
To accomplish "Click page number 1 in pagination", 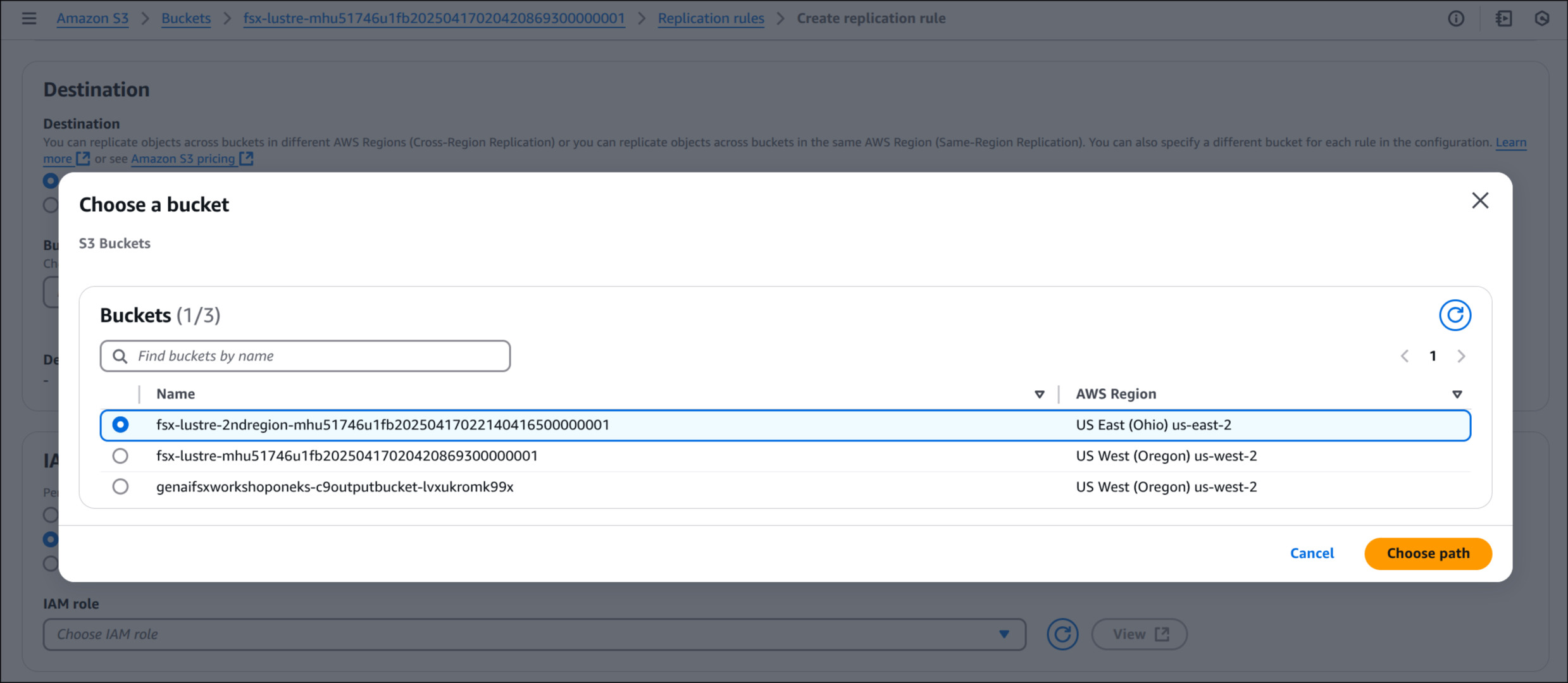I will tap(1433, 356).
